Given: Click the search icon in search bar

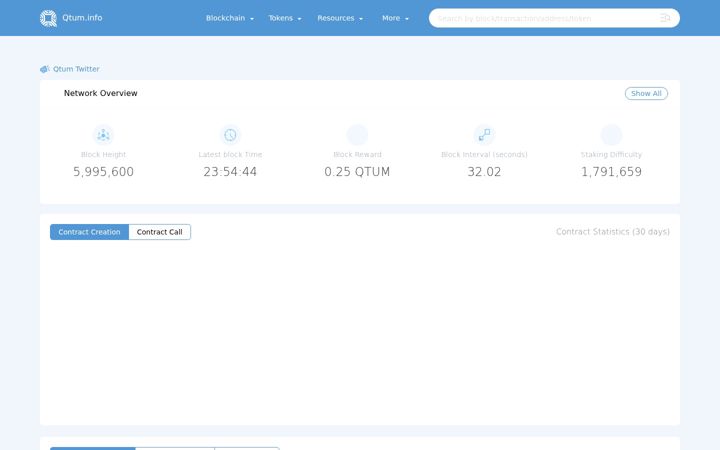Looking at the screenshot, I should [x=665, y=18].
